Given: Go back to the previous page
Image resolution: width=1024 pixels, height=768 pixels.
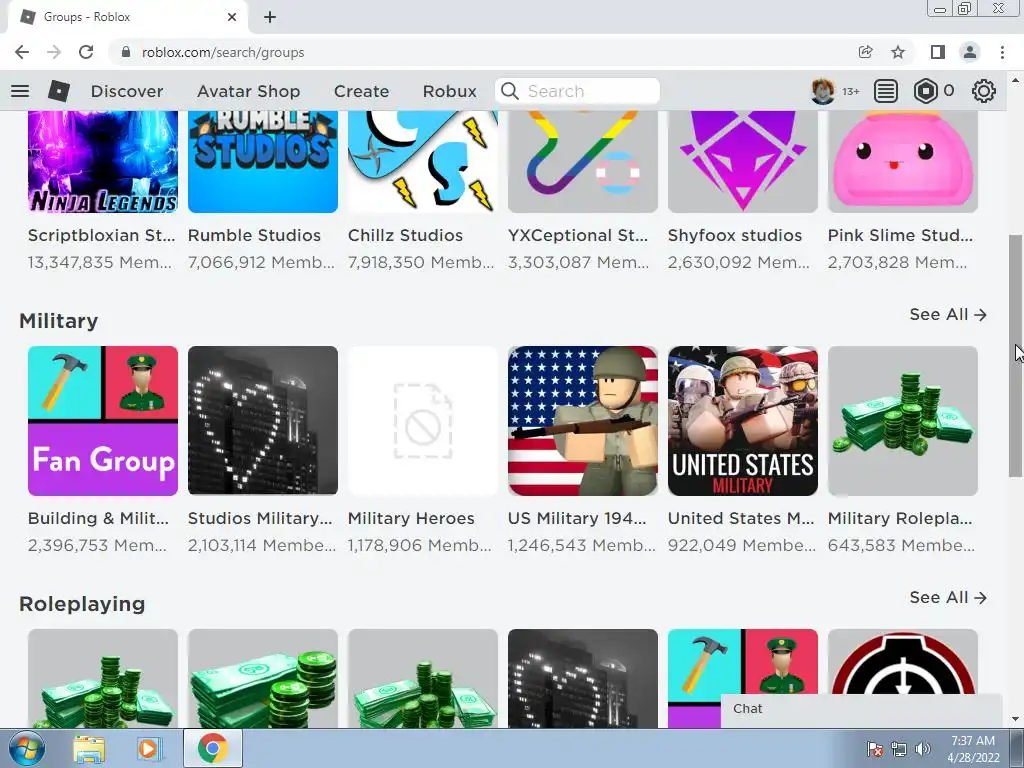Looking at the screenshot, I should point(22,52).
